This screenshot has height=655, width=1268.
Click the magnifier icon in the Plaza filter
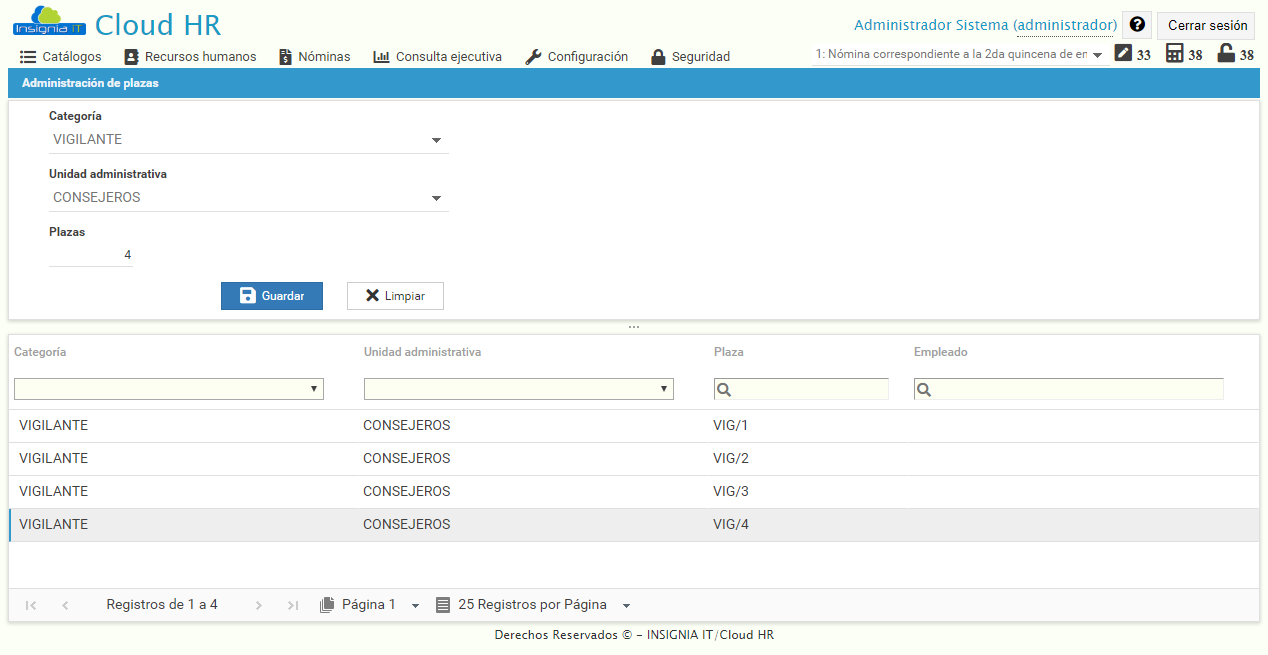723,389
